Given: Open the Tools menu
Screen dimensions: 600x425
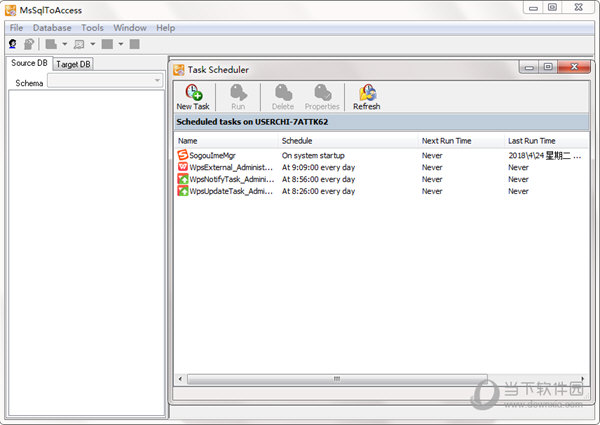Looking at the screenshot, I should [92, 28].
